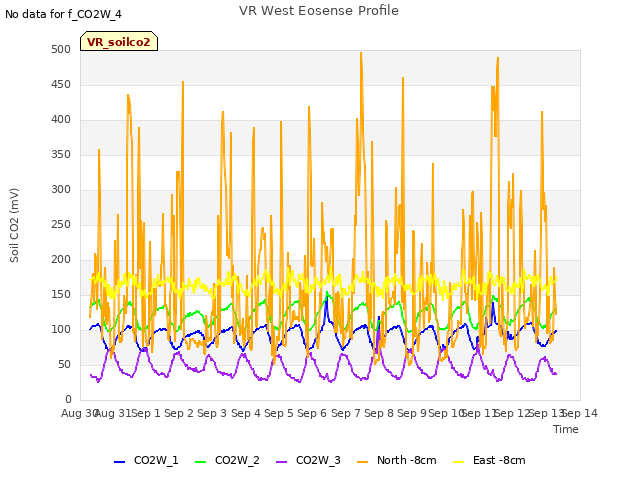Viewport: 640px width, 480px height.
Task: Click the VR_soilco2 label box
Action: tap(119, 41)
